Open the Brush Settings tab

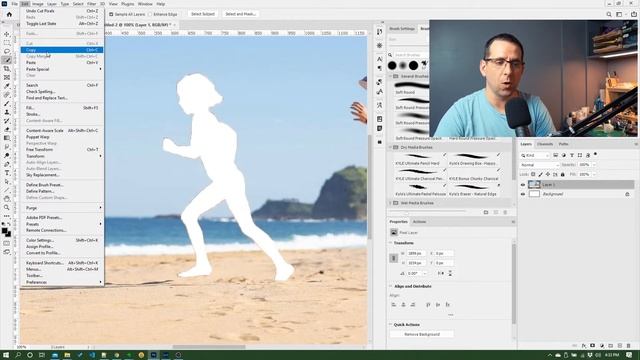click(x=402, y=29)
